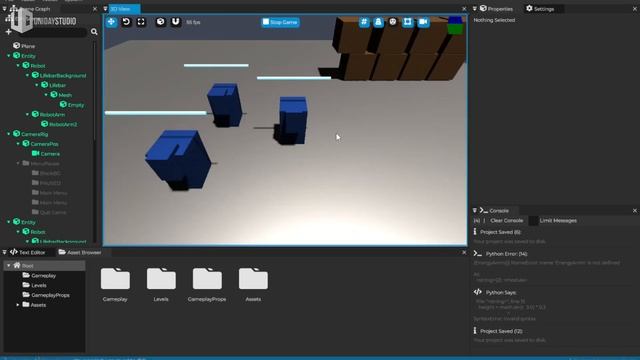Collapse the first Robot node arrow
Viewport: 640px width, 360px height.
click(18, 66)
